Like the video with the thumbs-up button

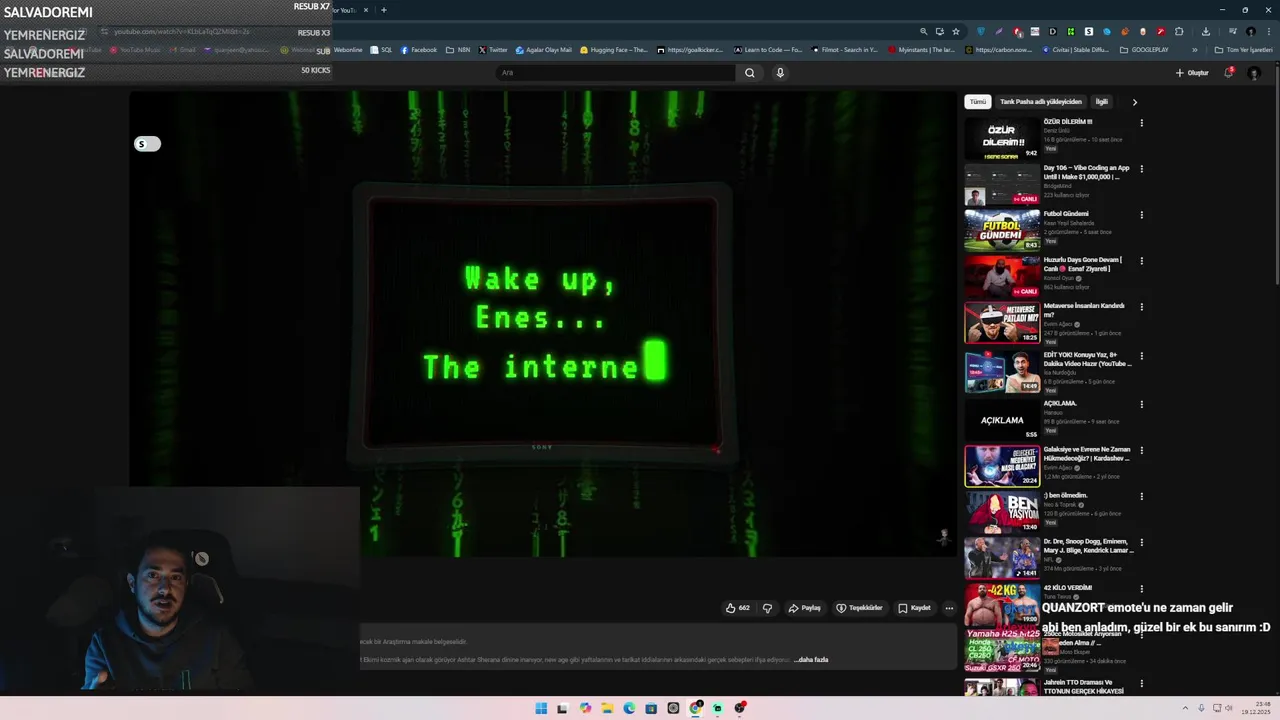[x=738, y=608]
